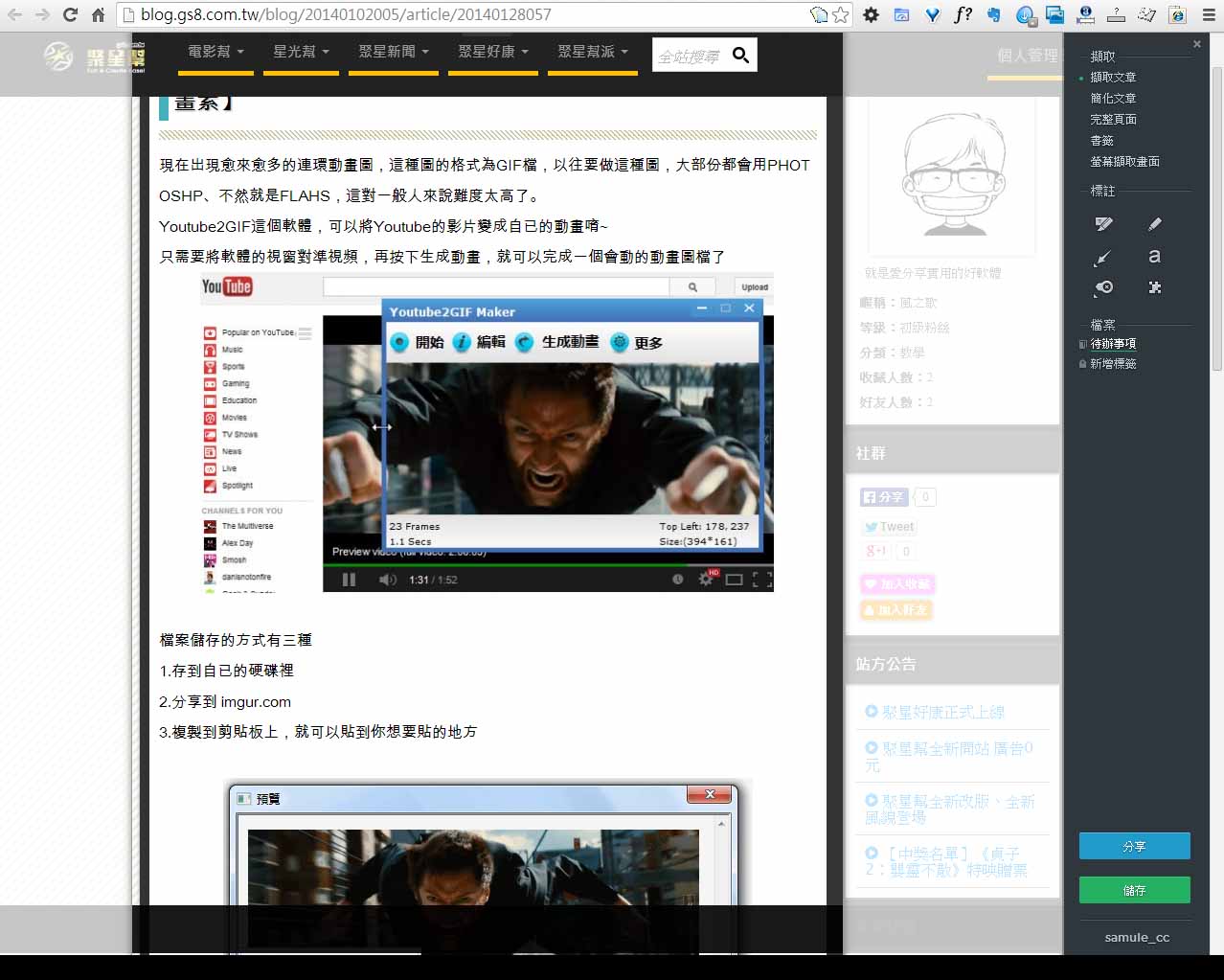This screenshot has width=1224, height=980.
Task: Select the text 'a' annotation tool
Action: [1154, 256]
